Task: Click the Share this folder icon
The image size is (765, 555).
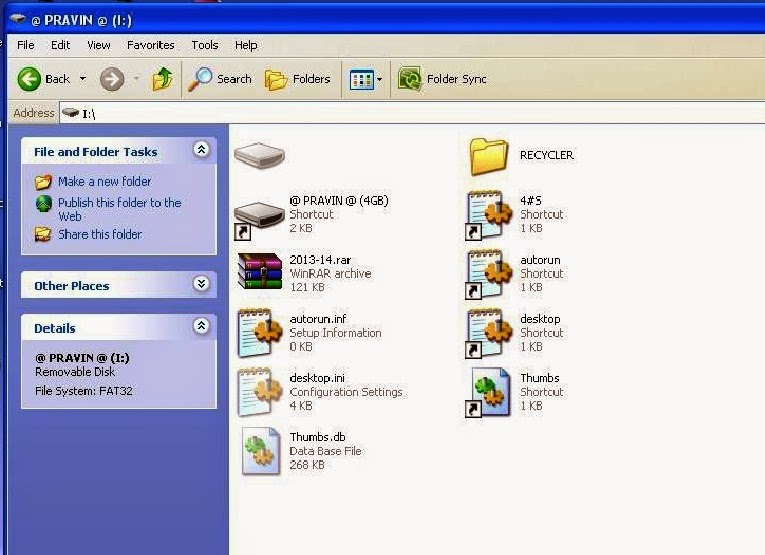Action: pyautogui.click(x=43, y=235)
